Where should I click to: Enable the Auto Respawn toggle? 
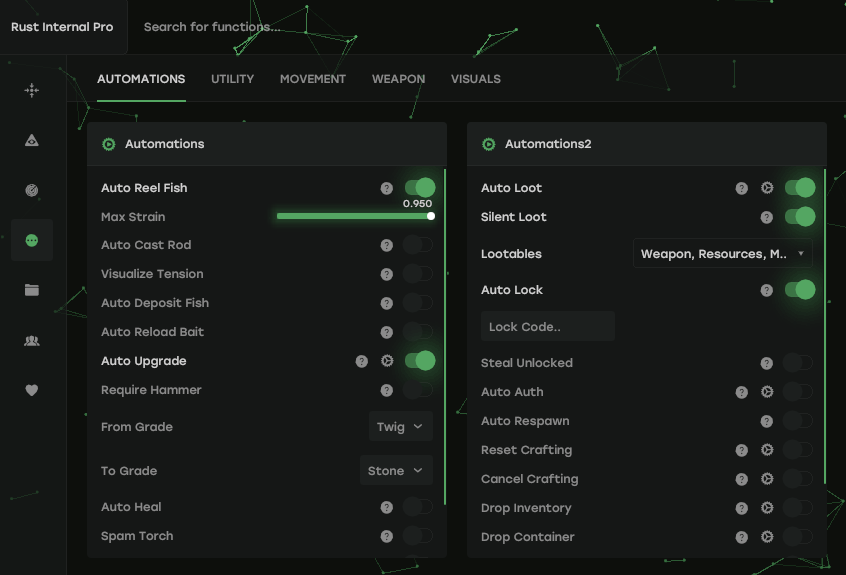(x=798, y=421)
